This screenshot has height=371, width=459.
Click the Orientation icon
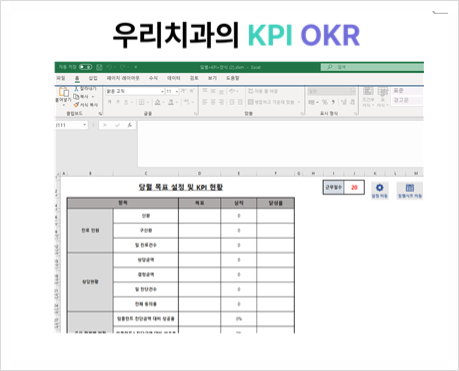point(232,91)
